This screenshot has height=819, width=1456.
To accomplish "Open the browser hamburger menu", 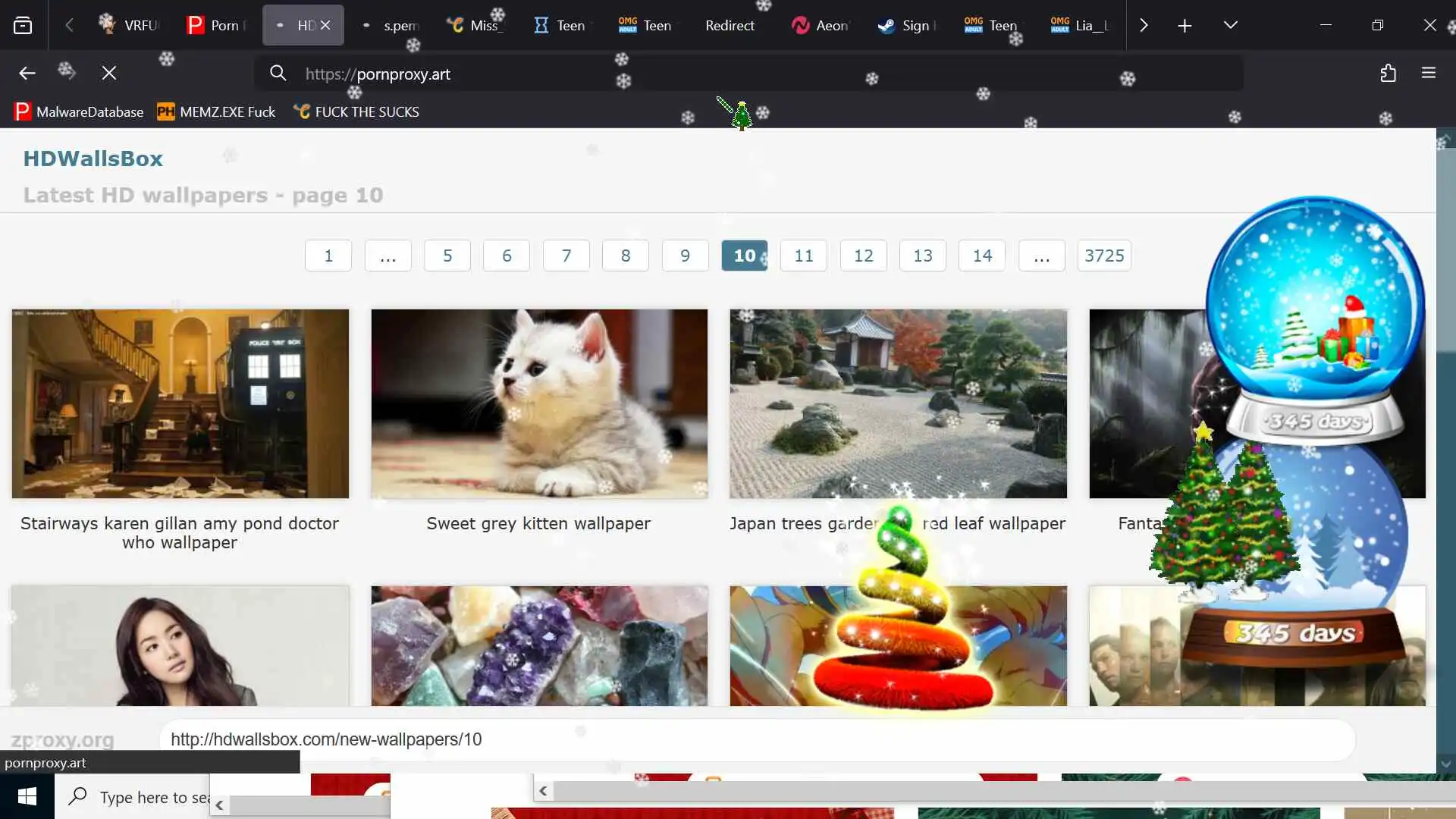I will point(1429,73).
